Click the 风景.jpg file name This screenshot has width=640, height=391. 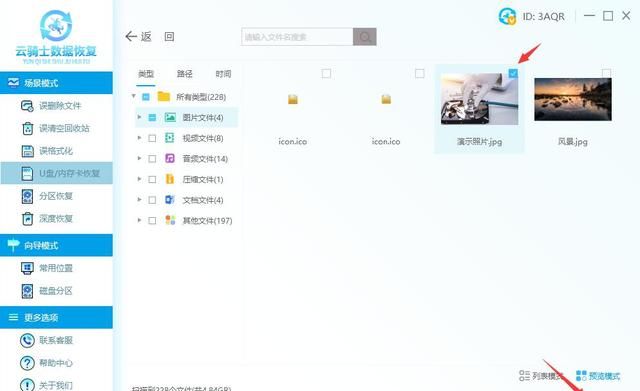point(573,142)
